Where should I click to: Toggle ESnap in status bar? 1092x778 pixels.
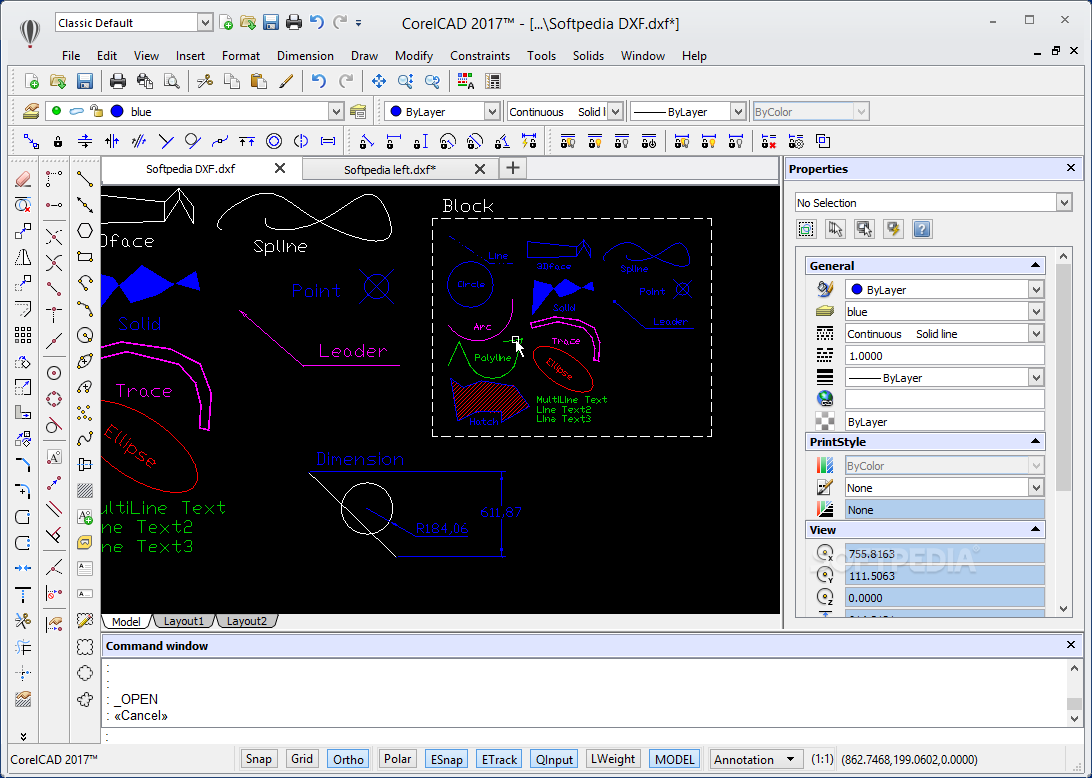coord(446,759)
